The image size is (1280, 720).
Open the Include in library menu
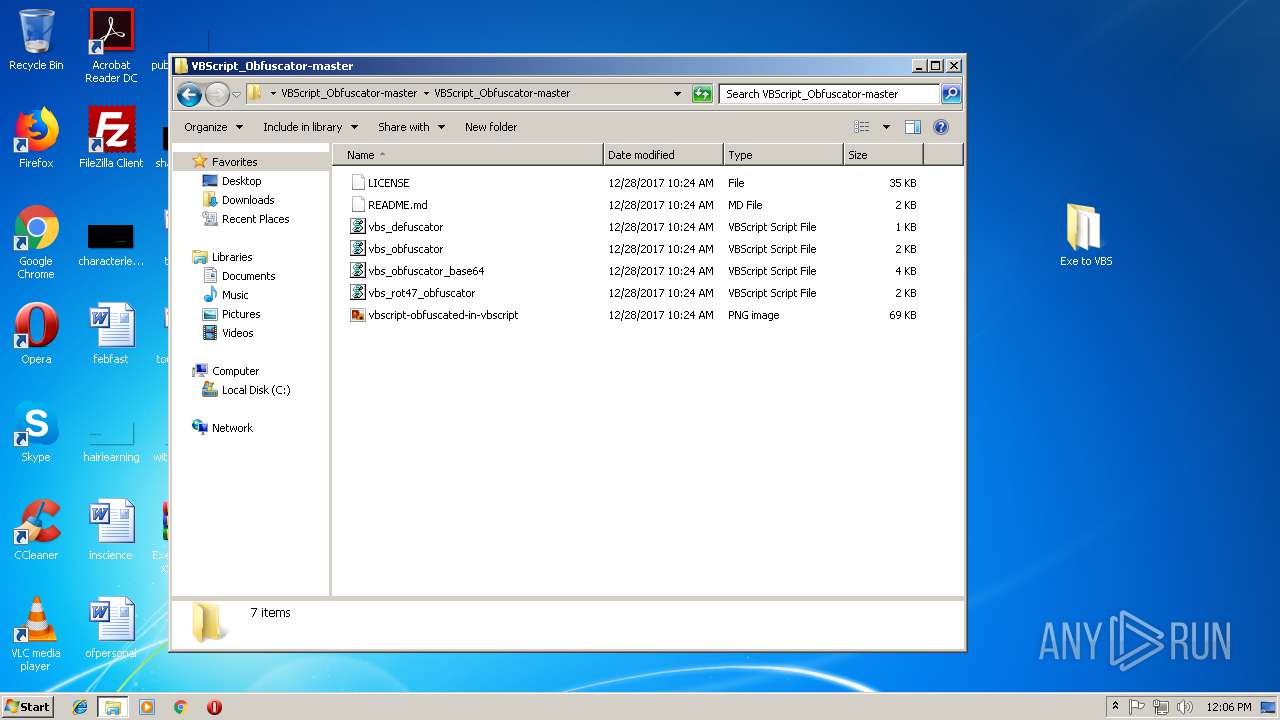click(x=309, y=127)
